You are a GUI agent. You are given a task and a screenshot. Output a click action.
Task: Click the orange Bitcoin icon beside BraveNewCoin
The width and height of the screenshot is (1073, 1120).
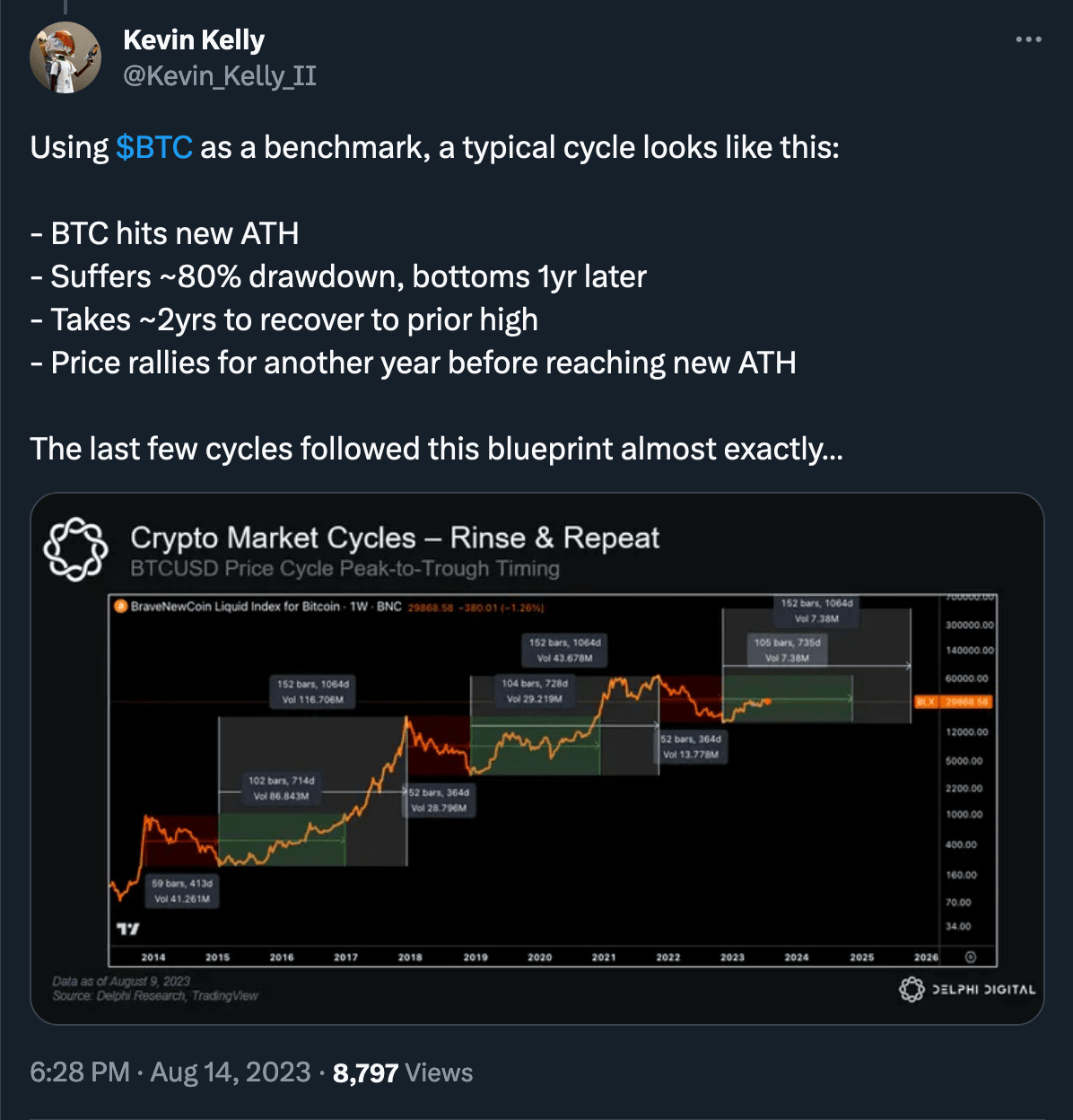click(121, 607)
